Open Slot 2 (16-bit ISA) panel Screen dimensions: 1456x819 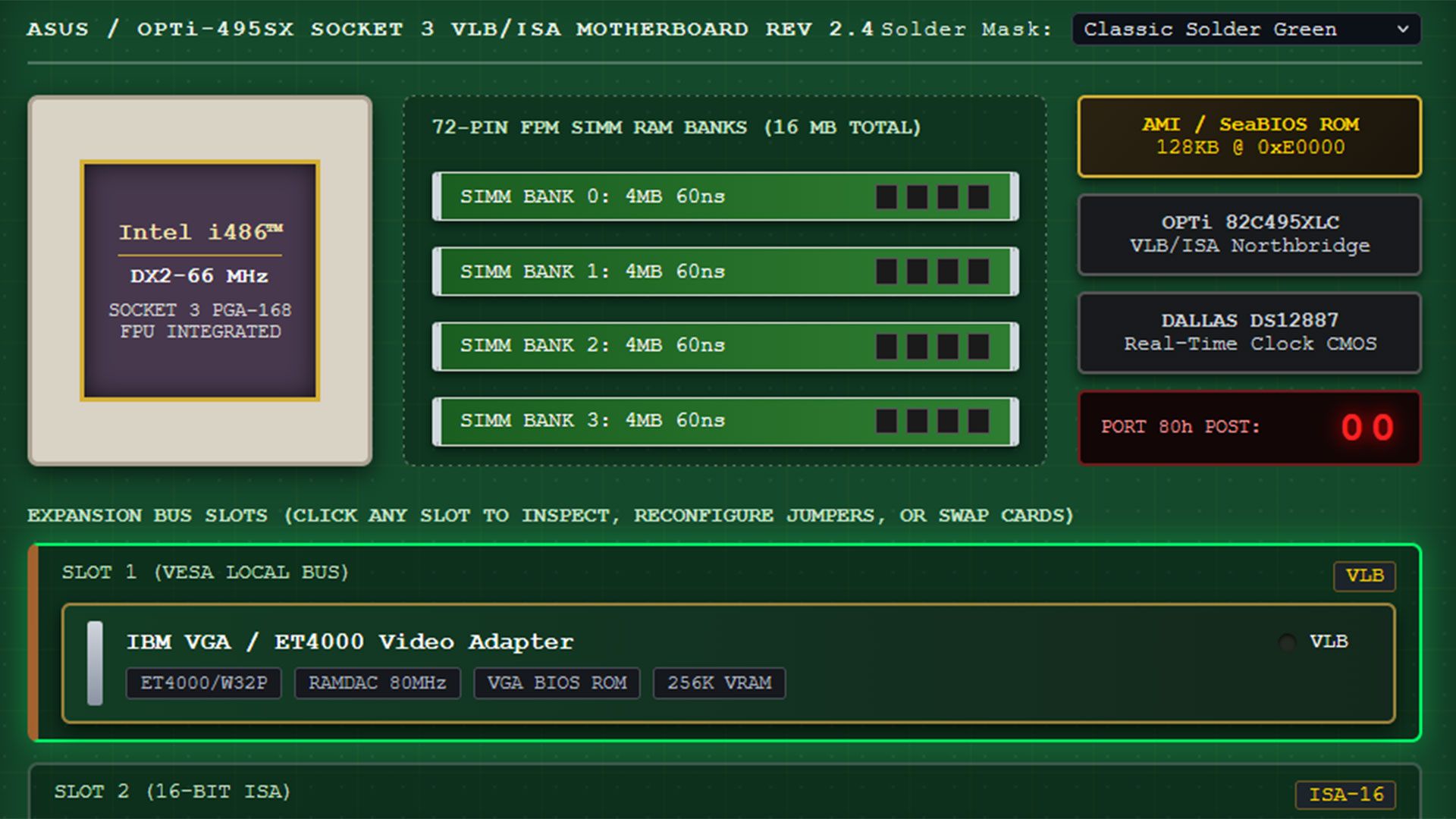click(724, 791)
